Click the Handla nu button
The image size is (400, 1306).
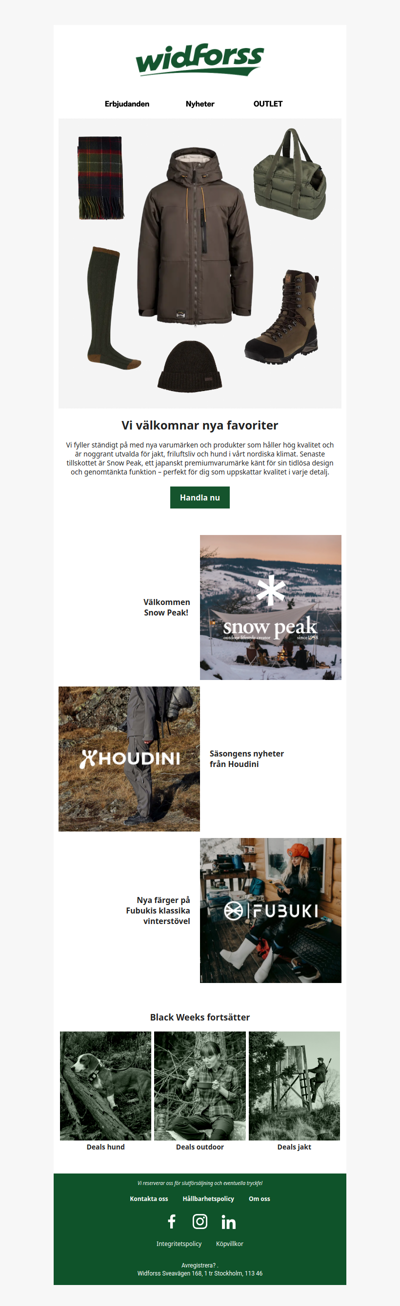[200, 497]
